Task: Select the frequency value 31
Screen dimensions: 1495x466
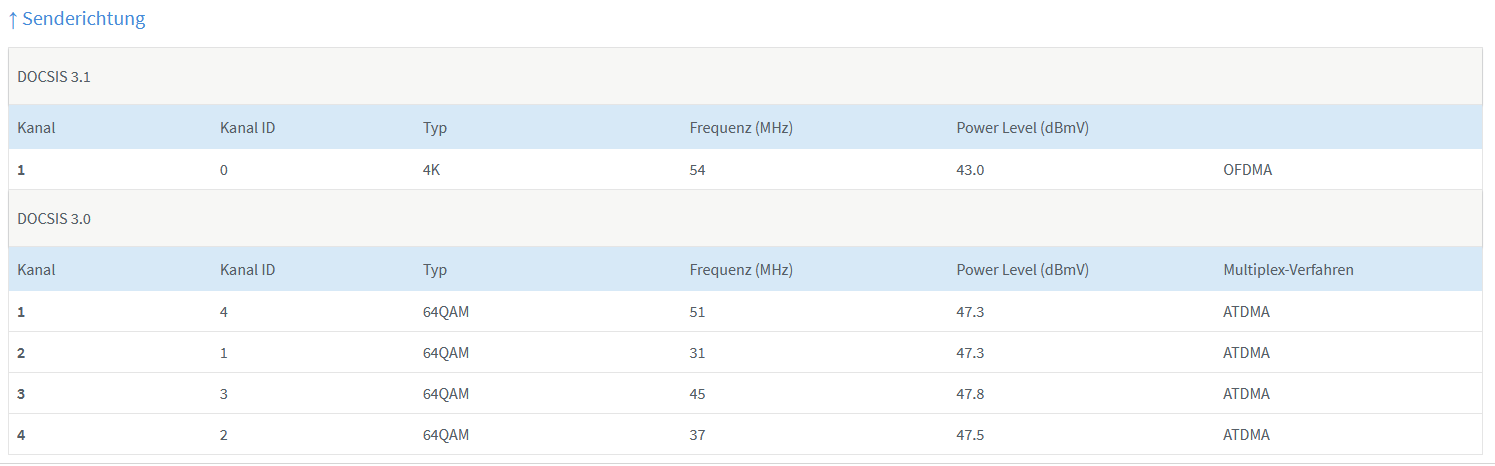Action: tap(697, 353)
